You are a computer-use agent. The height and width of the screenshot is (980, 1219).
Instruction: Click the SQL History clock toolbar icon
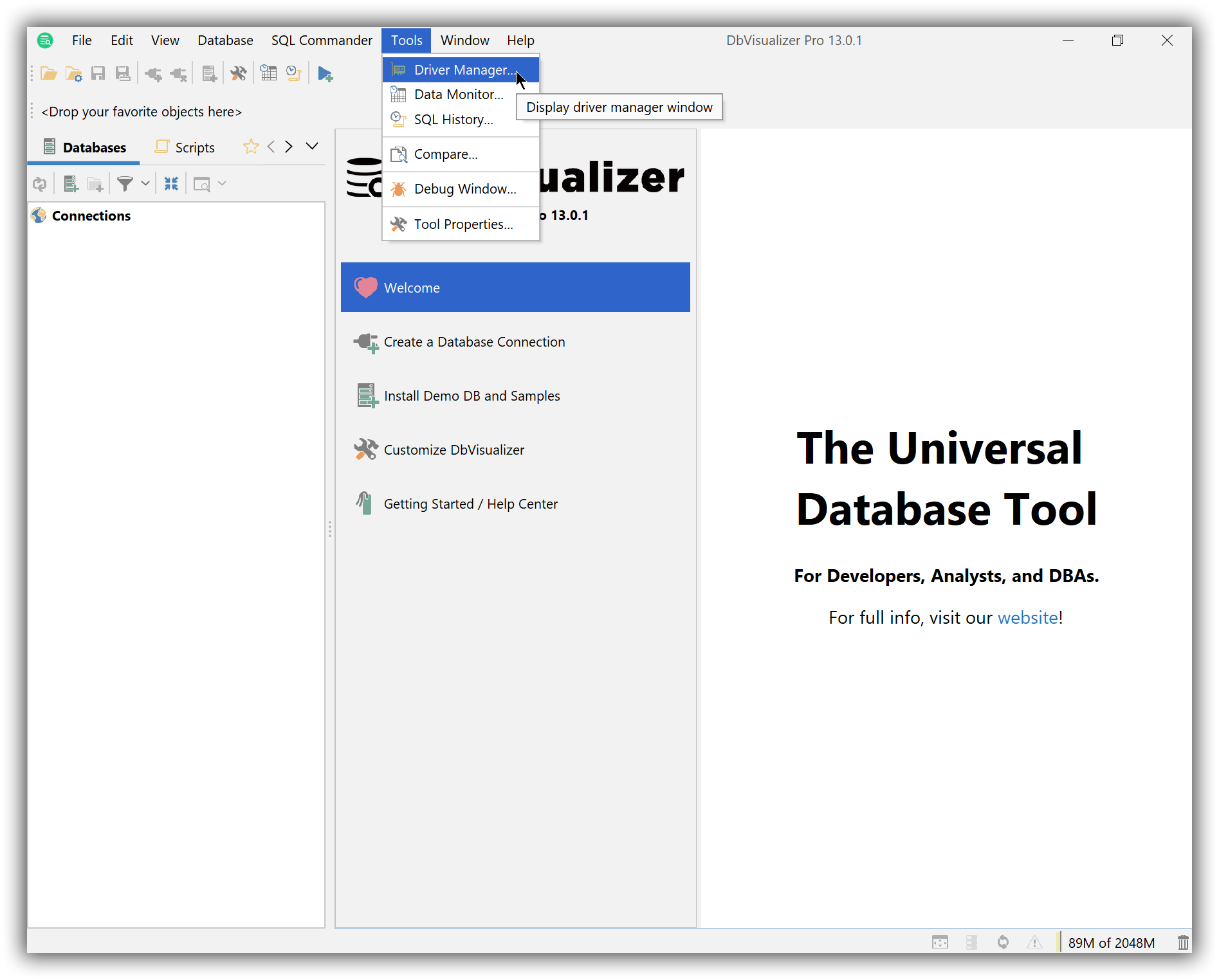[294, 74]
